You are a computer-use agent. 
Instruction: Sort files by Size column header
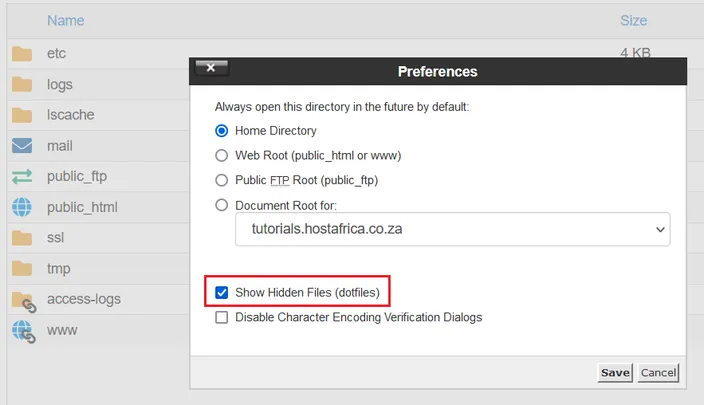pyautogui.click(x=634, y=21)
